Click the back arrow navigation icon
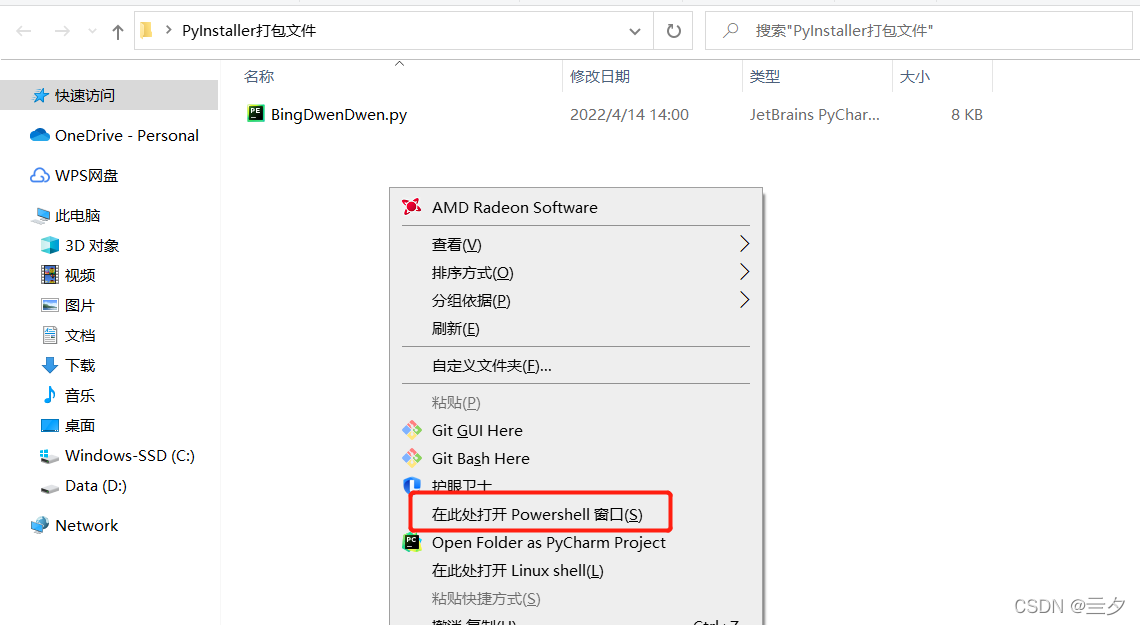 click(24, 31)
